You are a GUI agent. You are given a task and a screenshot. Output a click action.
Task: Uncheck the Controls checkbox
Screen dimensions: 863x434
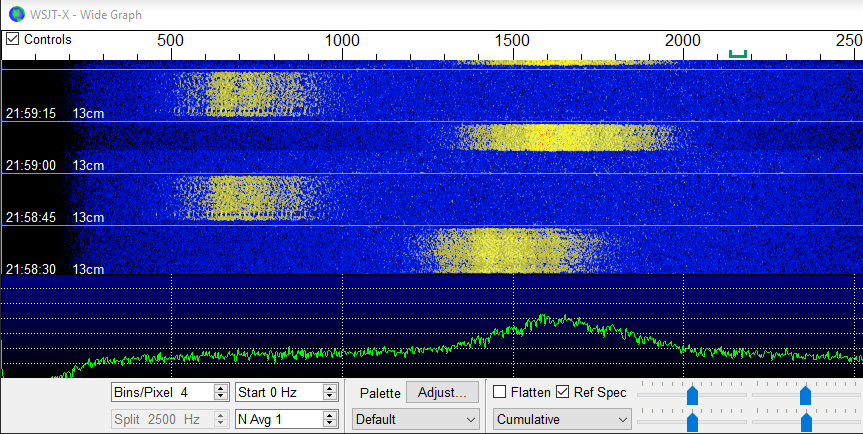click(13, 40)
